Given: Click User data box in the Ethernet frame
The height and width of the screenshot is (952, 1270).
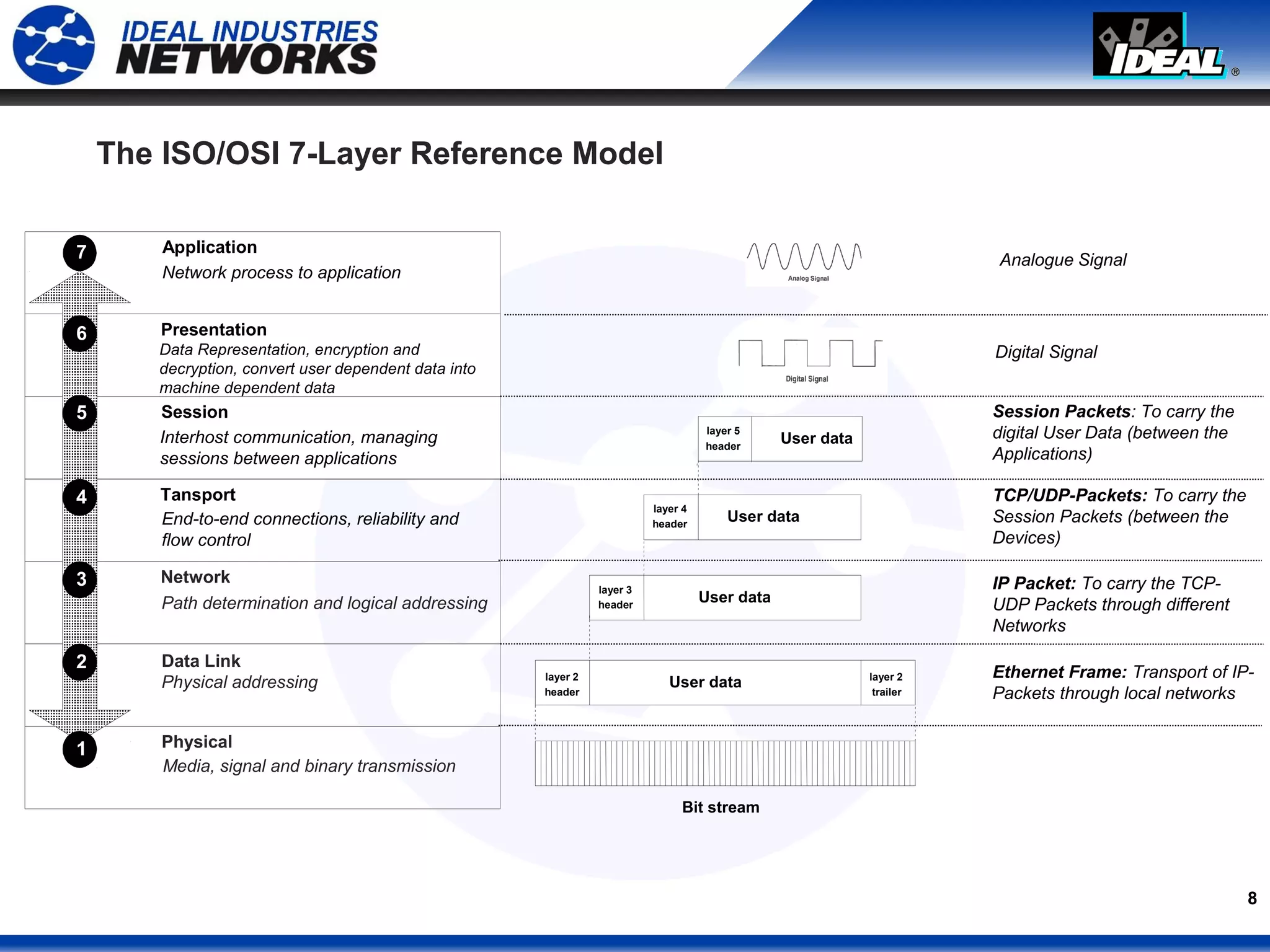Looking at the screenshot, I should pyautogui.click(x=725, y=683).
